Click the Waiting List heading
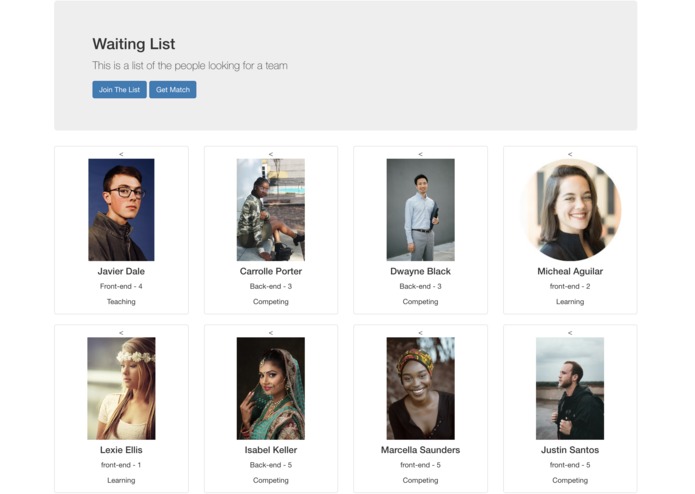695x494 pixels. coord(134,44)
